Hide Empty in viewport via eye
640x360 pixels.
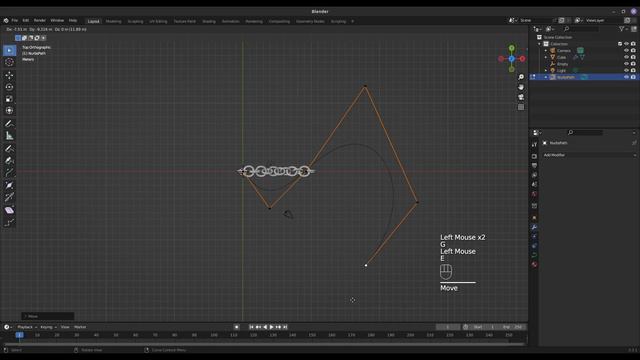tap(627, 64)
